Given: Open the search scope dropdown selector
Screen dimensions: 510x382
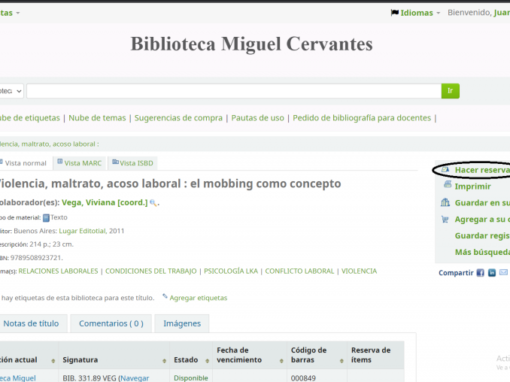Looking at the screenshot, I should [11, 91].
